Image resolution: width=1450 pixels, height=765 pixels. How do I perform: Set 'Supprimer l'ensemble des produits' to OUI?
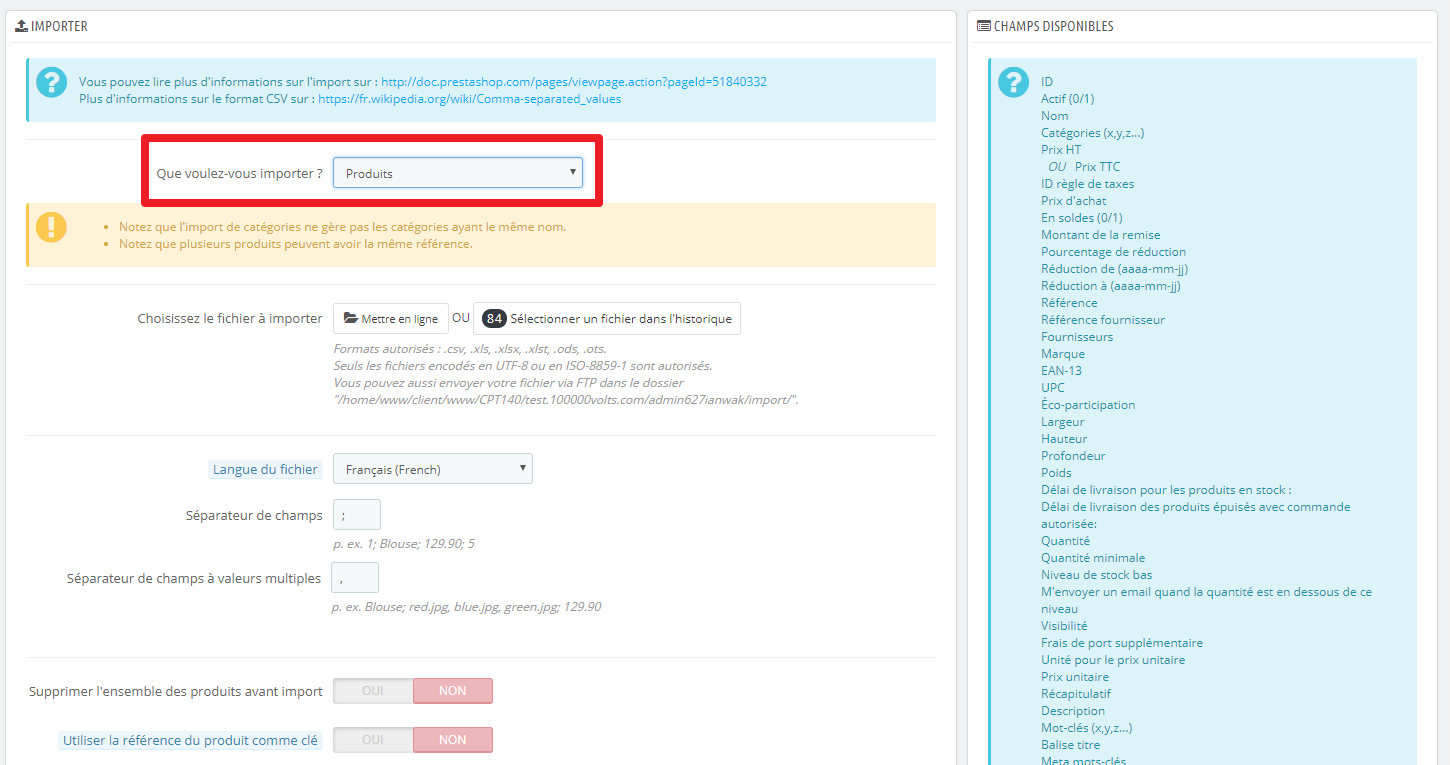pos(373,691)
